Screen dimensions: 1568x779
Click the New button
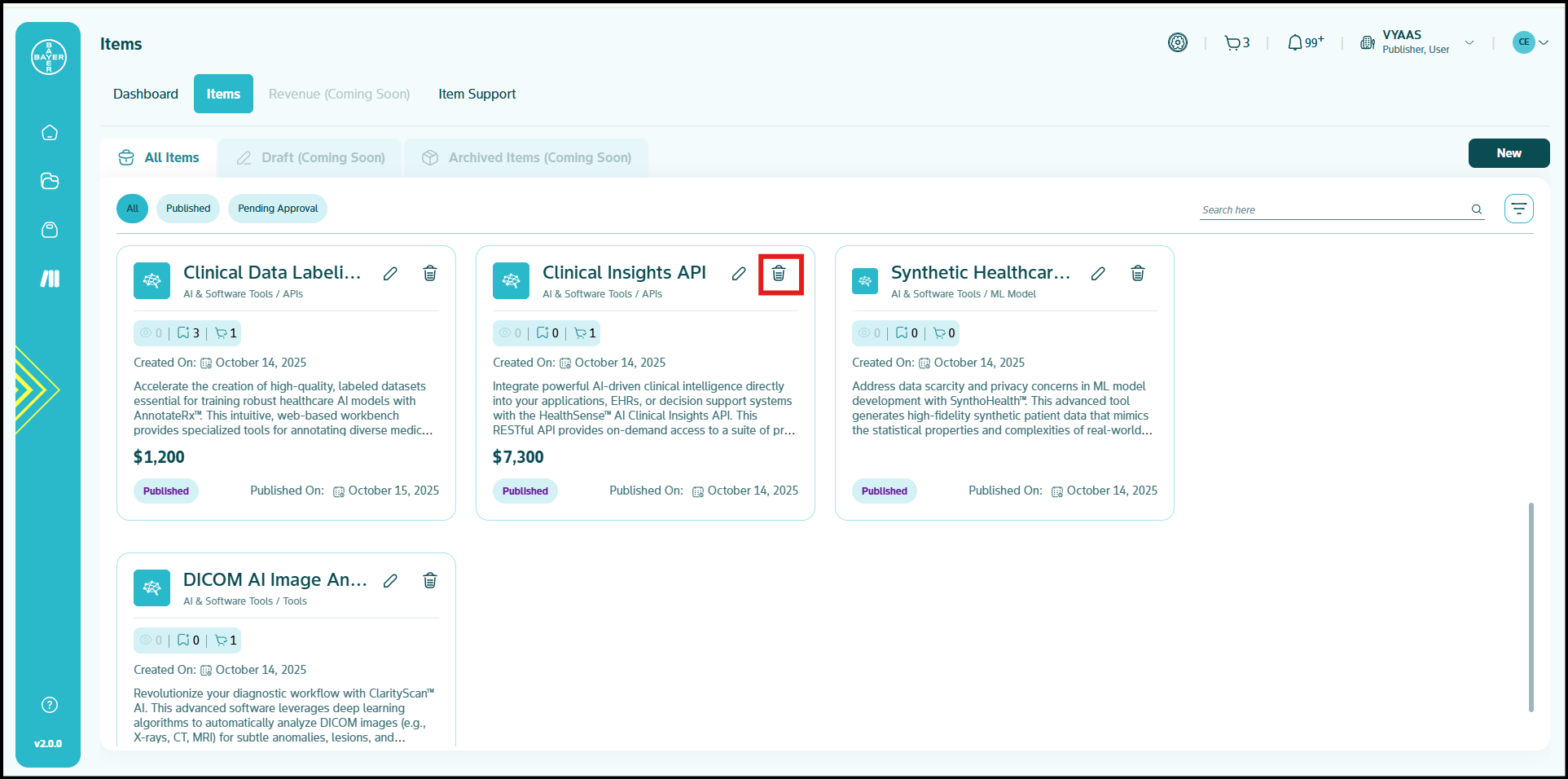(x=1509, y=153)
